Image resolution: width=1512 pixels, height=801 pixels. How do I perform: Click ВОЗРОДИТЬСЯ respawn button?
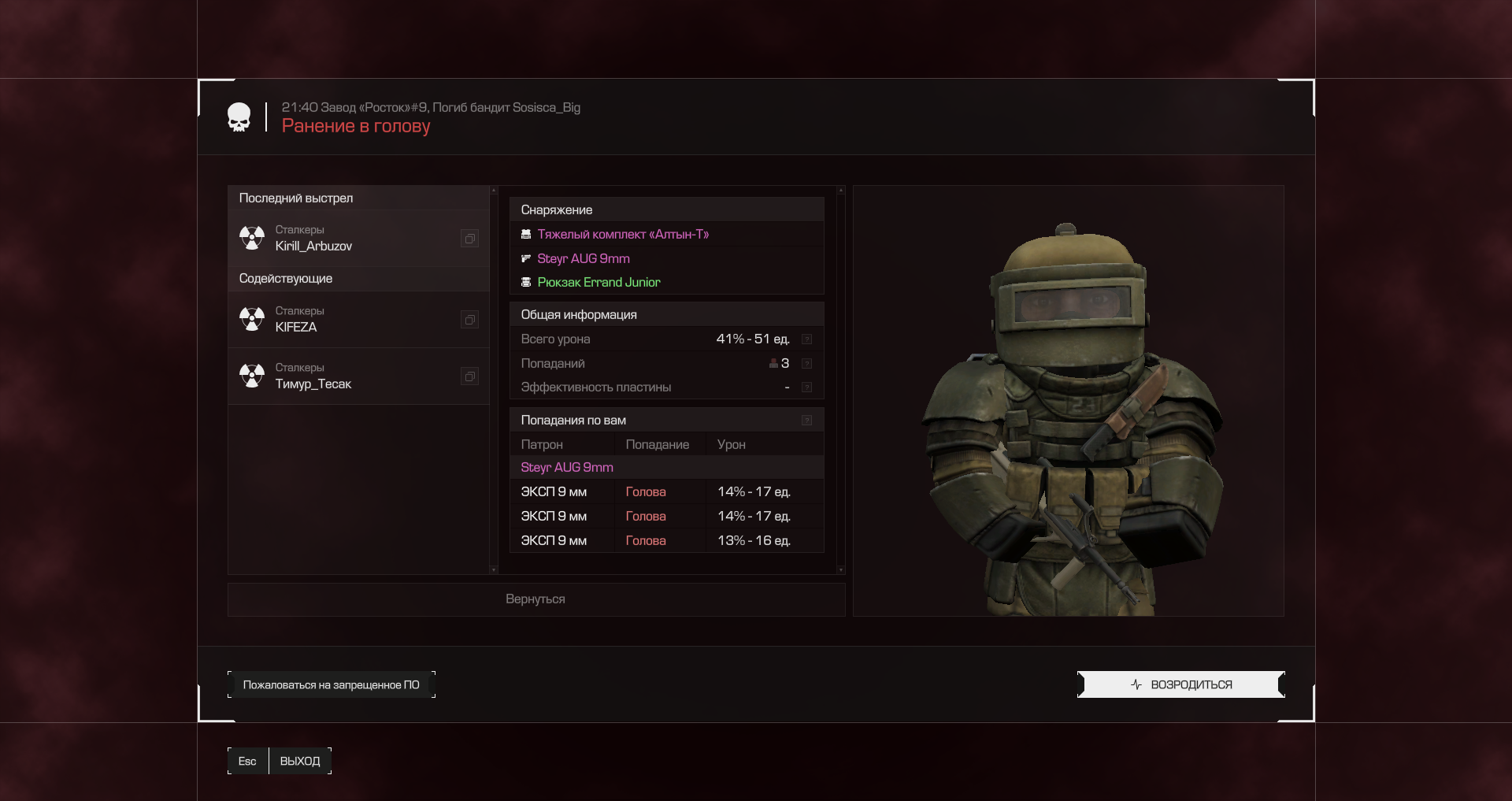(1181, 684)
